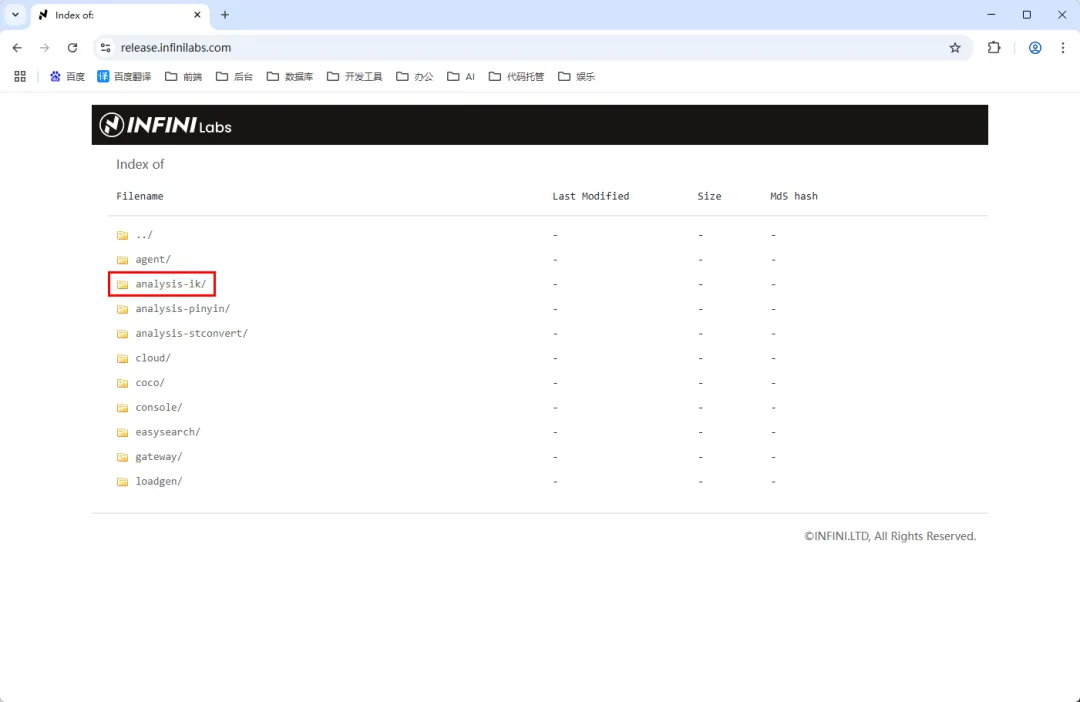The image size is (1080, 702).
Task: Open the loadgen/ folder
Action: pyautogui.click(x=159, y=482)
